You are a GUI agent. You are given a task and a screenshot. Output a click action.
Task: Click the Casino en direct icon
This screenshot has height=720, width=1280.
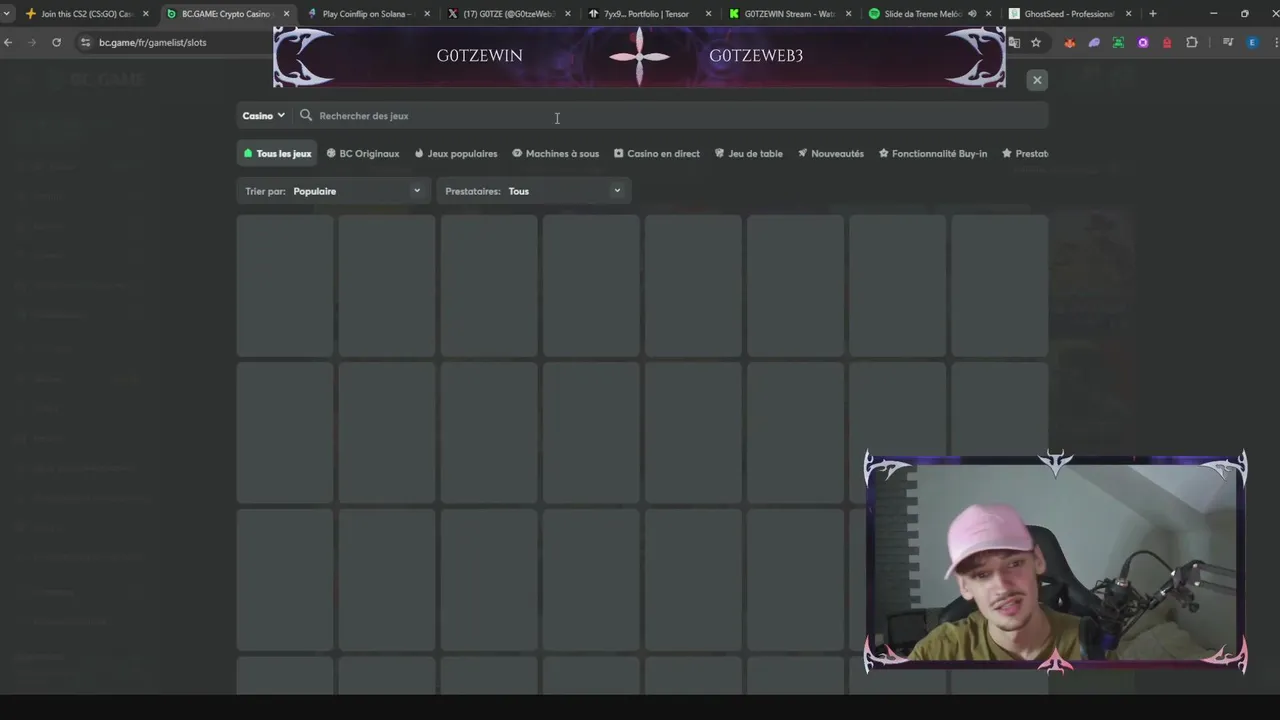(618, 153)
